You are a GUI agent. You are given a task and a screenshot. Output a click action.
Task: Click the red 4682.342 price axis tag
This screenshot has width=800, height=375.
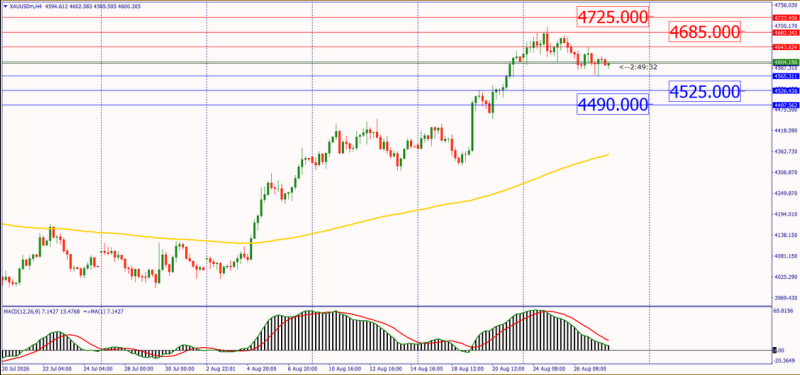tap(785, 32)
